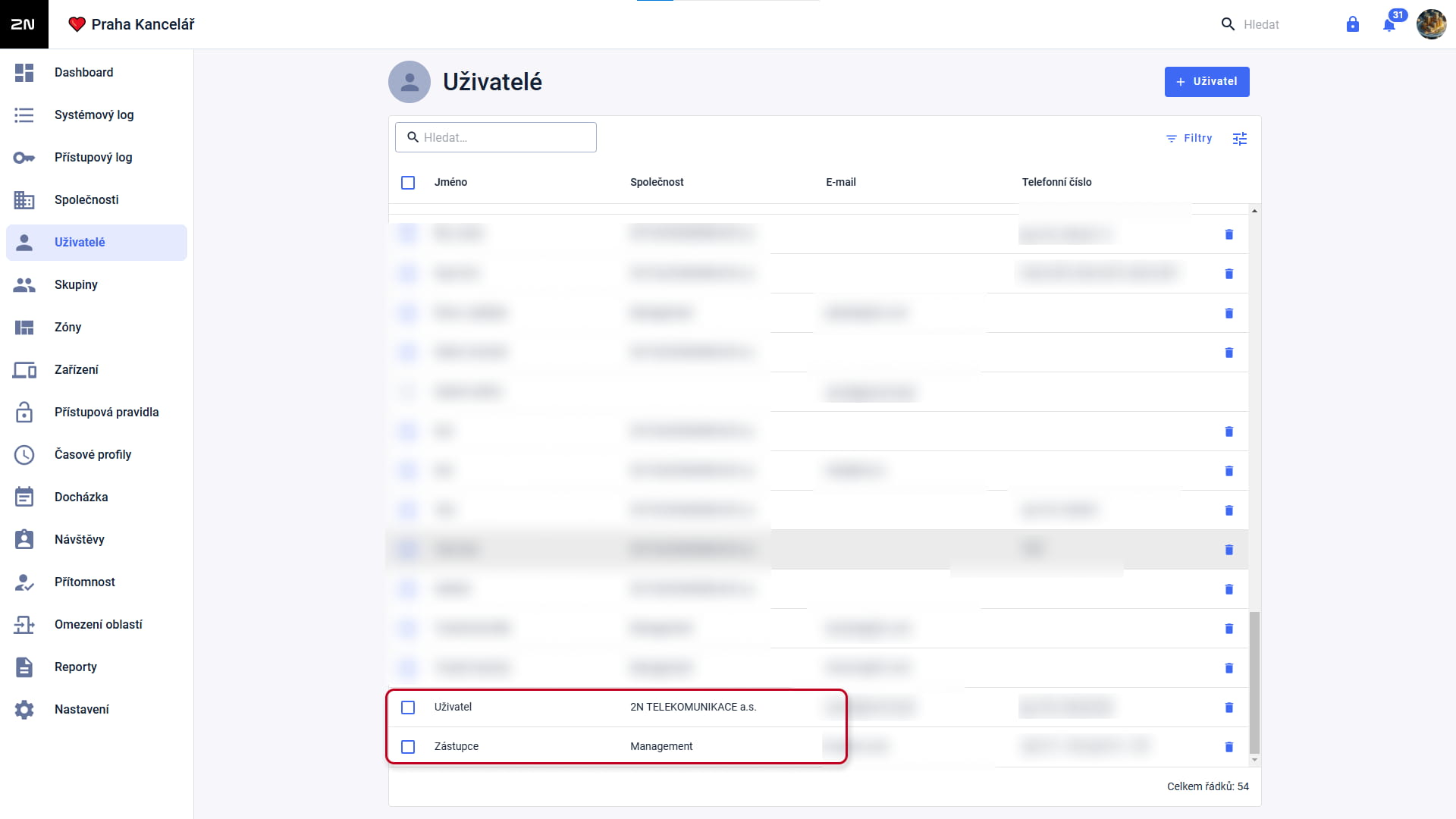Navigate to Společnosti
1456x819 pixels.
(96, 200)
